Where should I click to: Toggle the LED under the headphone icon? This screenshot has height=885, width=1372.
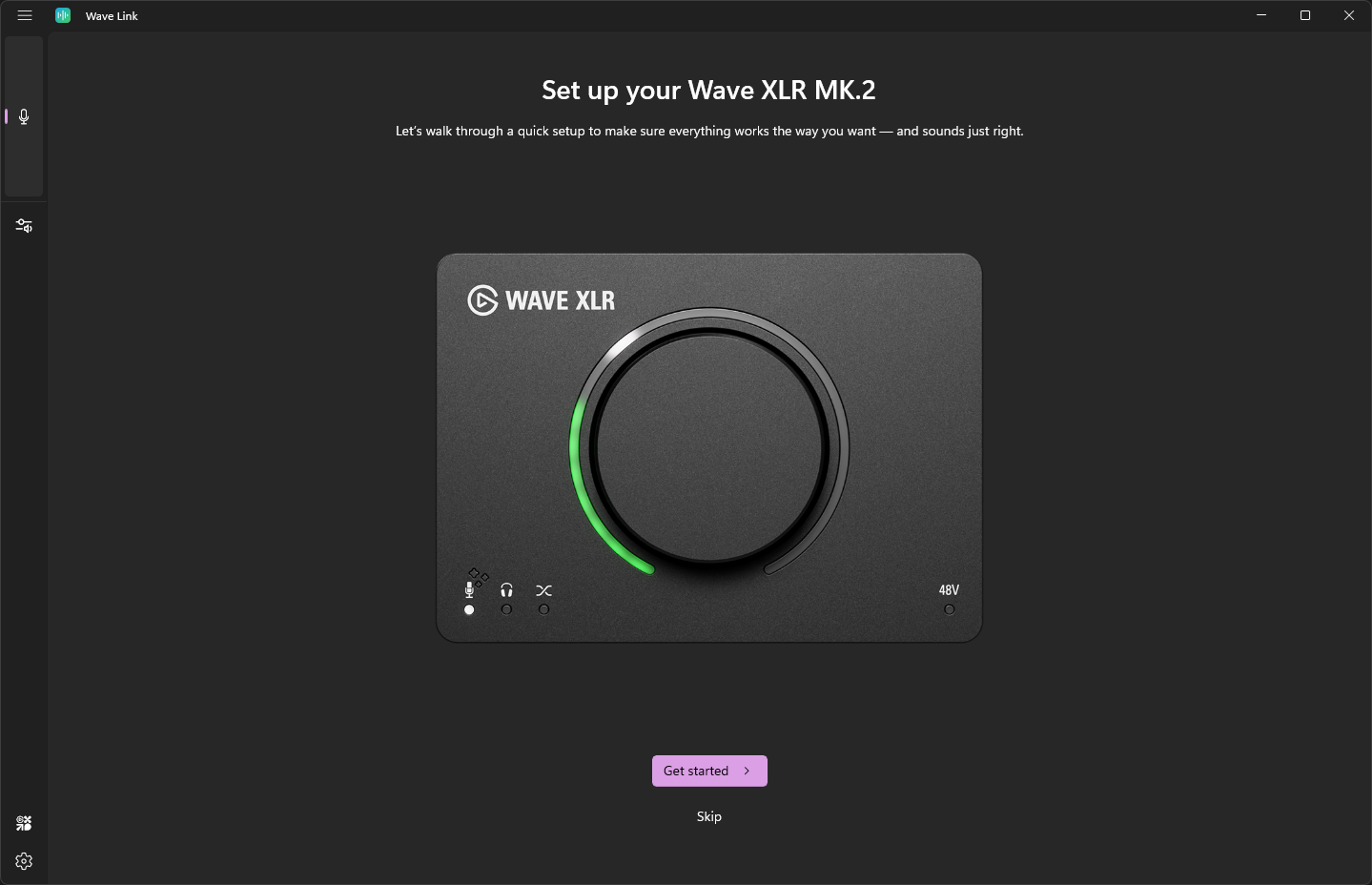click(x=506, y=609)
